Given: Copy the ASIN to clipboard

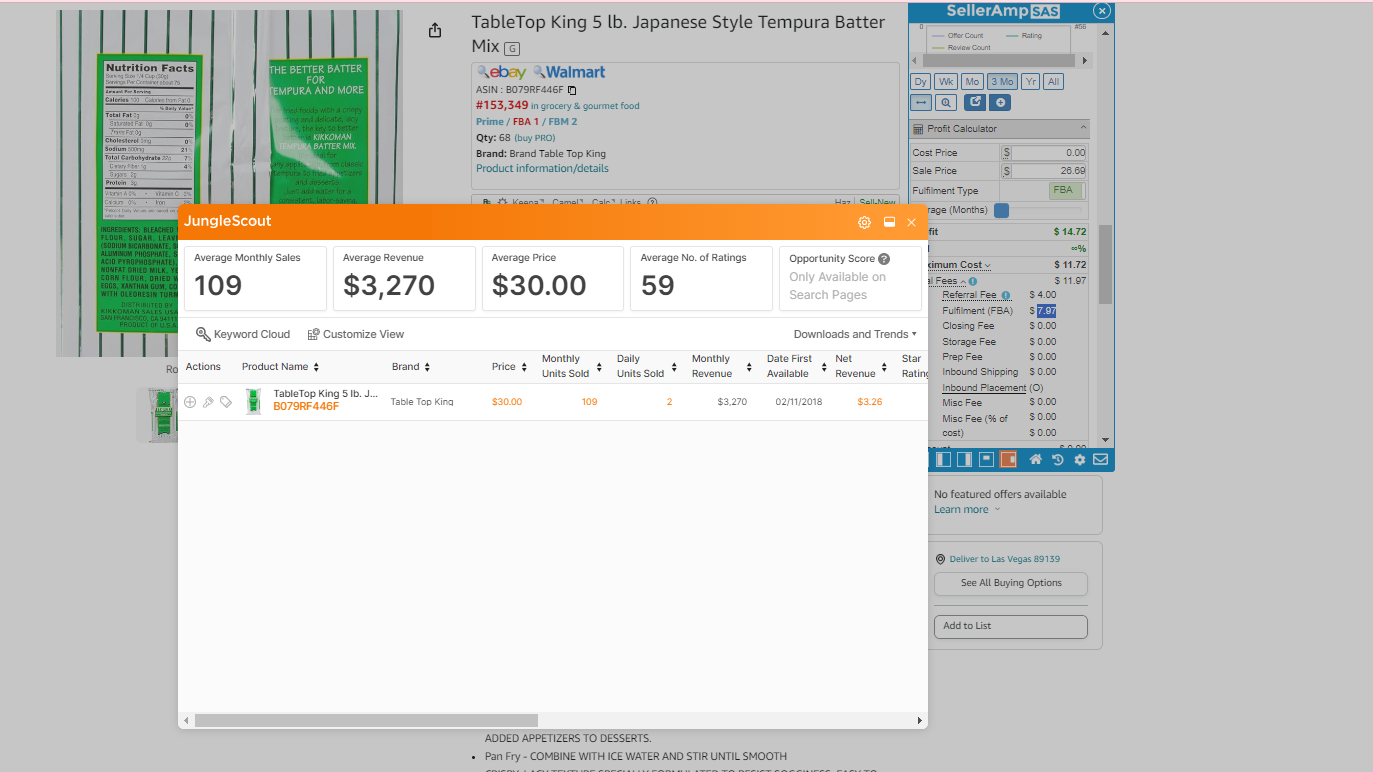Looking at the screenshot, I should [572, 90].
